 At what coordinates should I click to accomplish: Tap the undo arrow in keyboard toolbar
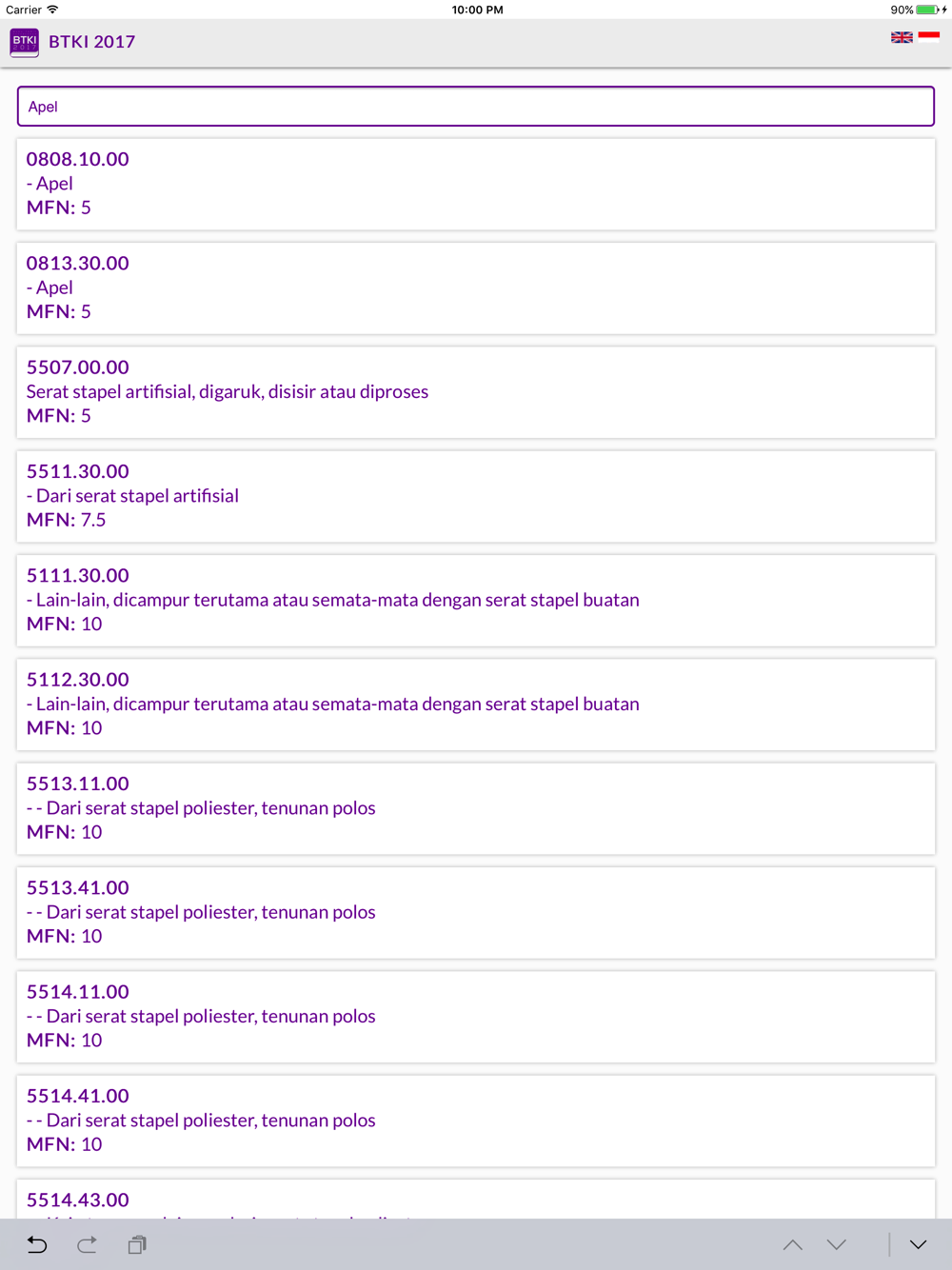pyautogui.click(x=37, y=1244)
